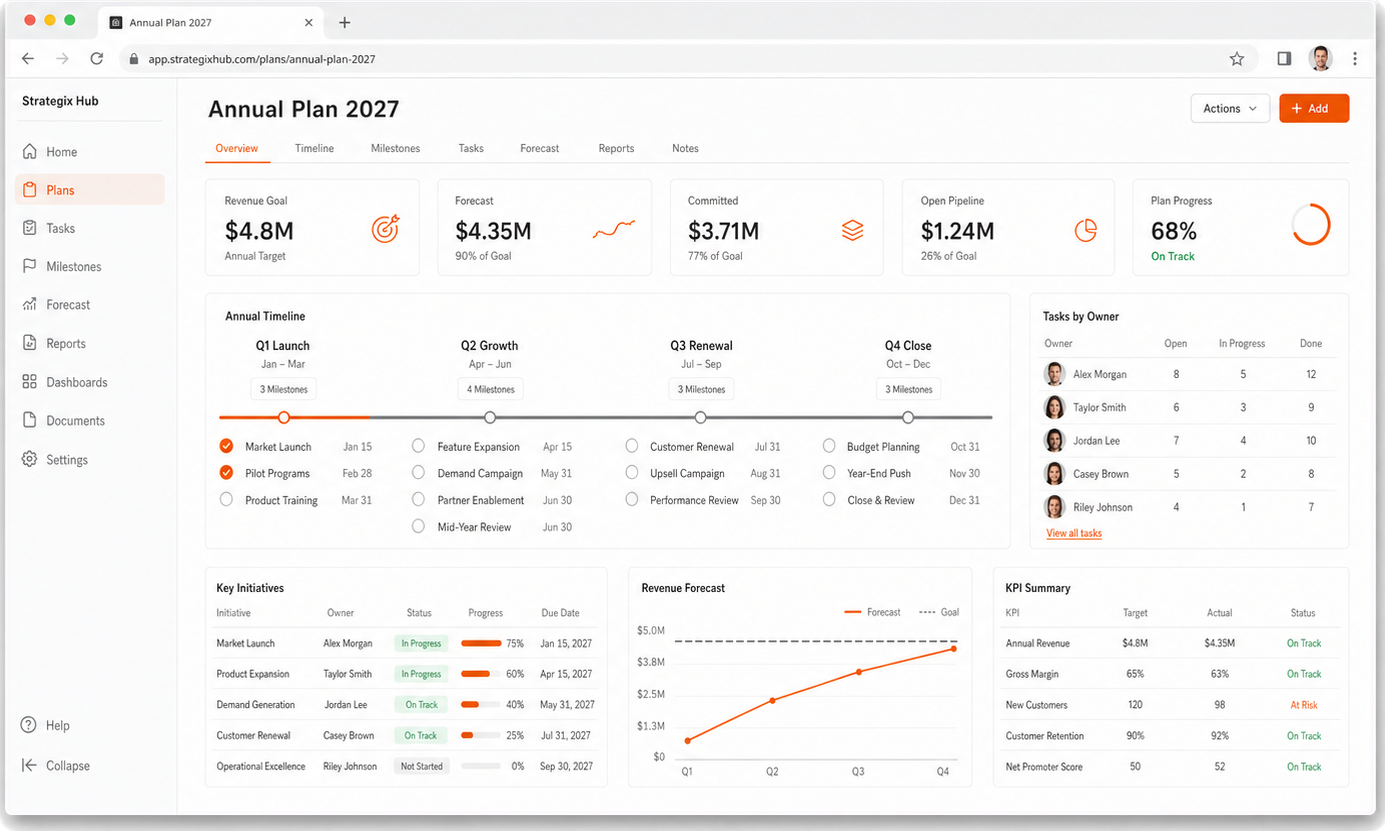Mark Feature Expansion milestone as complete
The width and height of the screenshot is (1385, 831).
point(418,446)
